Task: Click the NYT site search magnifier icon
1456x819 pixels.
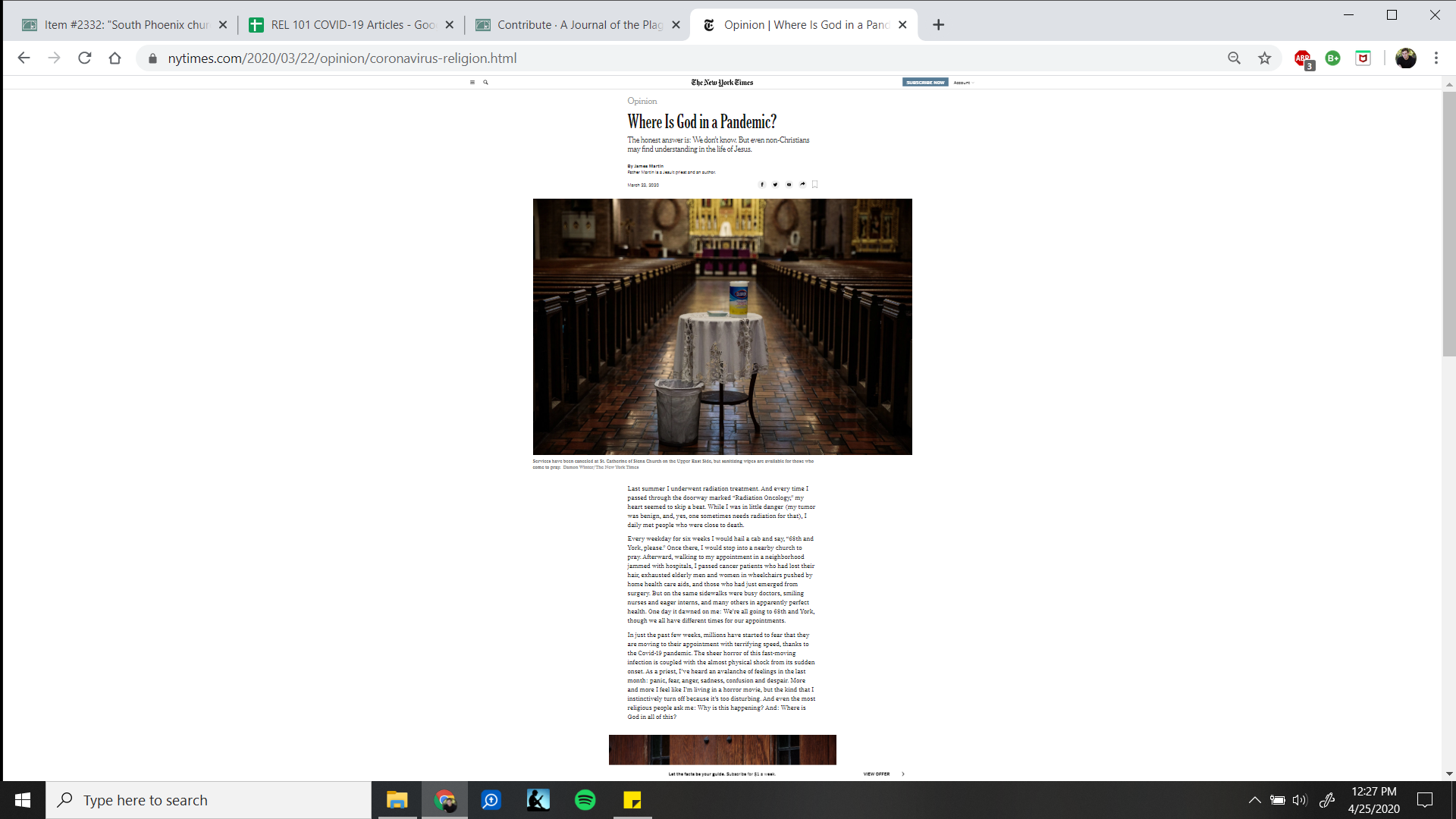Action: [485, 83]
